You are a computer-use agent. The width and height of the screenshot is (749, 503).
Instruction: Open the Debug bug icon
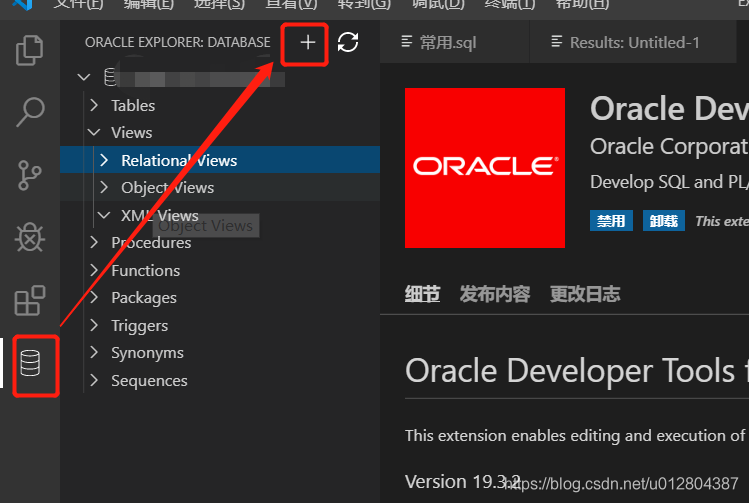[30, 237]
